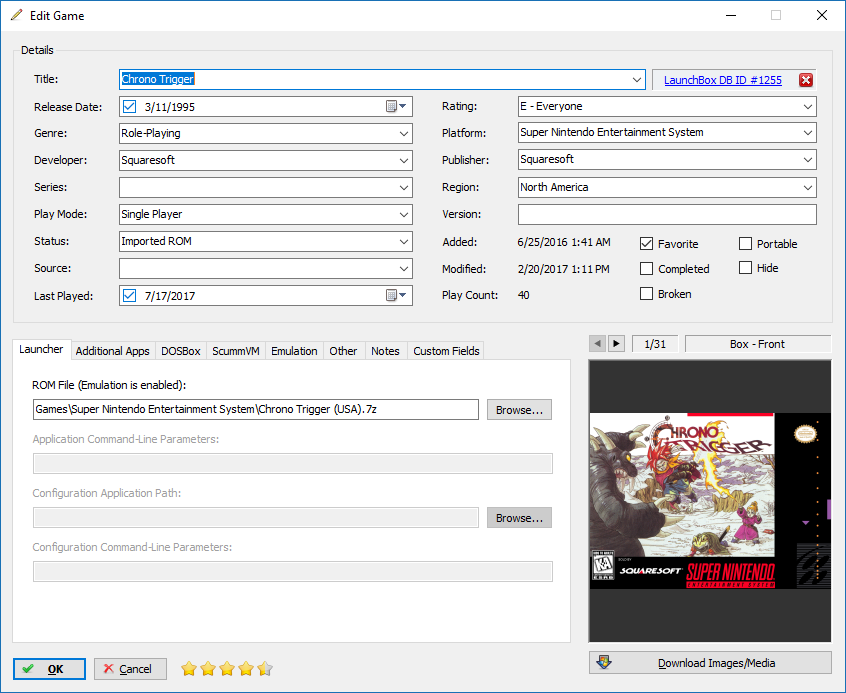Image resolution: width=846 pixels, height=693 pixels.
Task: Click the Play Count value 40
Action: coord(523,295)
